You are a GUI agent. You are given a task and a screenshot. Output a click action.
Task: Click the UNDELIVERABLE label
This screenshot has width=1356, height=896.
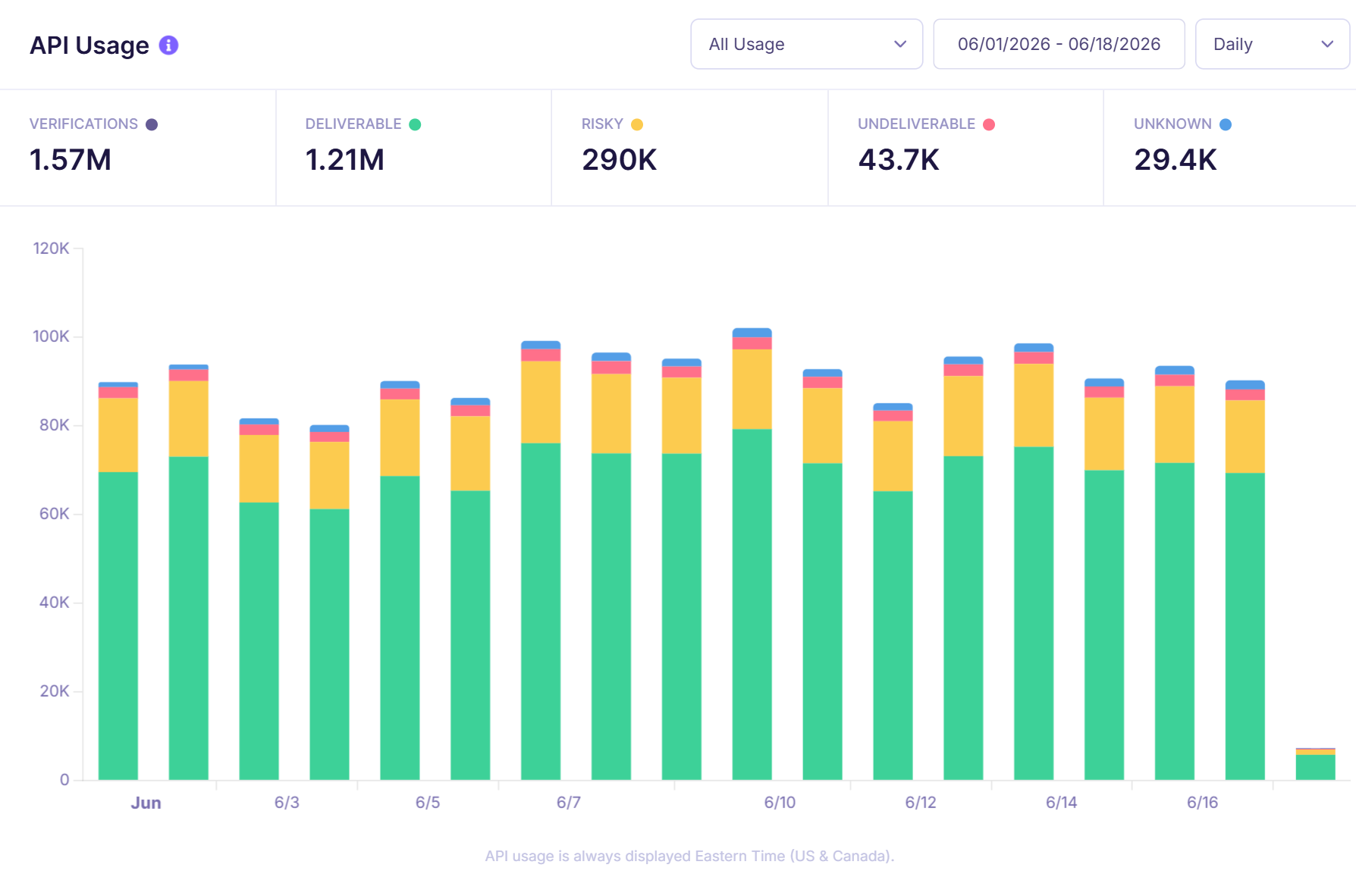point(916,124)
